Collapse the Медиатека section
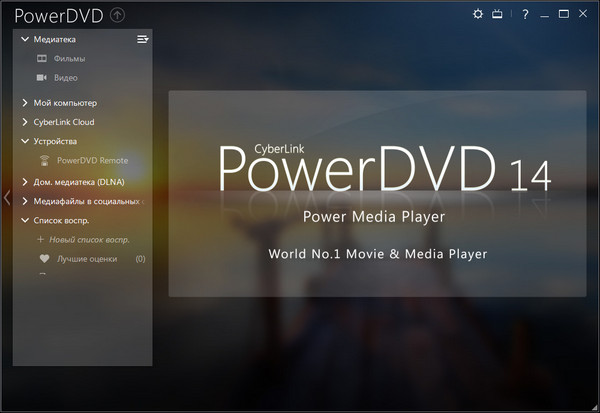The height and width of the screenshot is (413, 600). [25, 39]
